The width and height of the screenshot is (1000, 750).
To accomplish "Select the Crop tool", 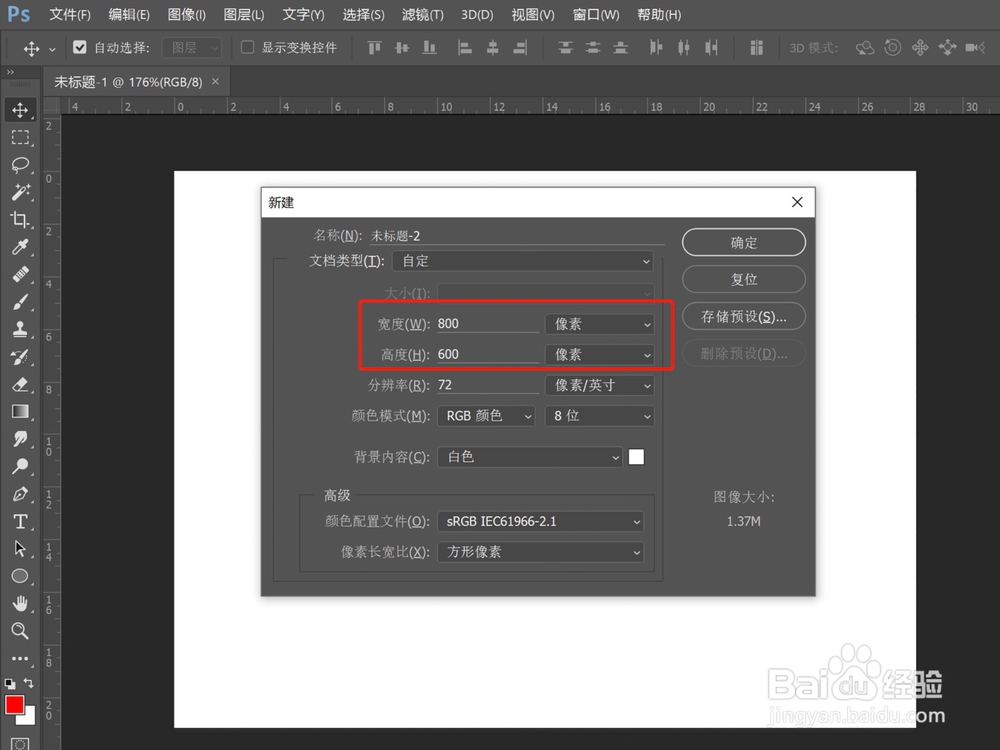I will 21,221.
